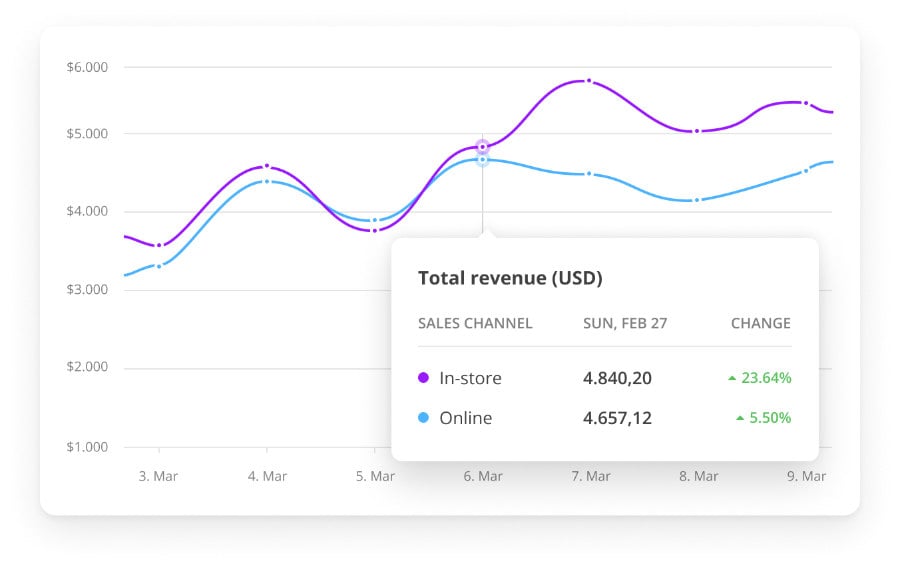Click the 5.50% change value
Screen dimensions: 900x569
coord(770,418)
